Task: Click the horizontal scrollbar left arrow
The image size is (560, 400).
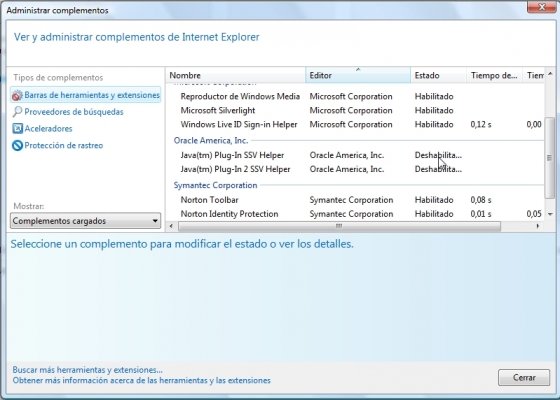Action: coord(171,226)
